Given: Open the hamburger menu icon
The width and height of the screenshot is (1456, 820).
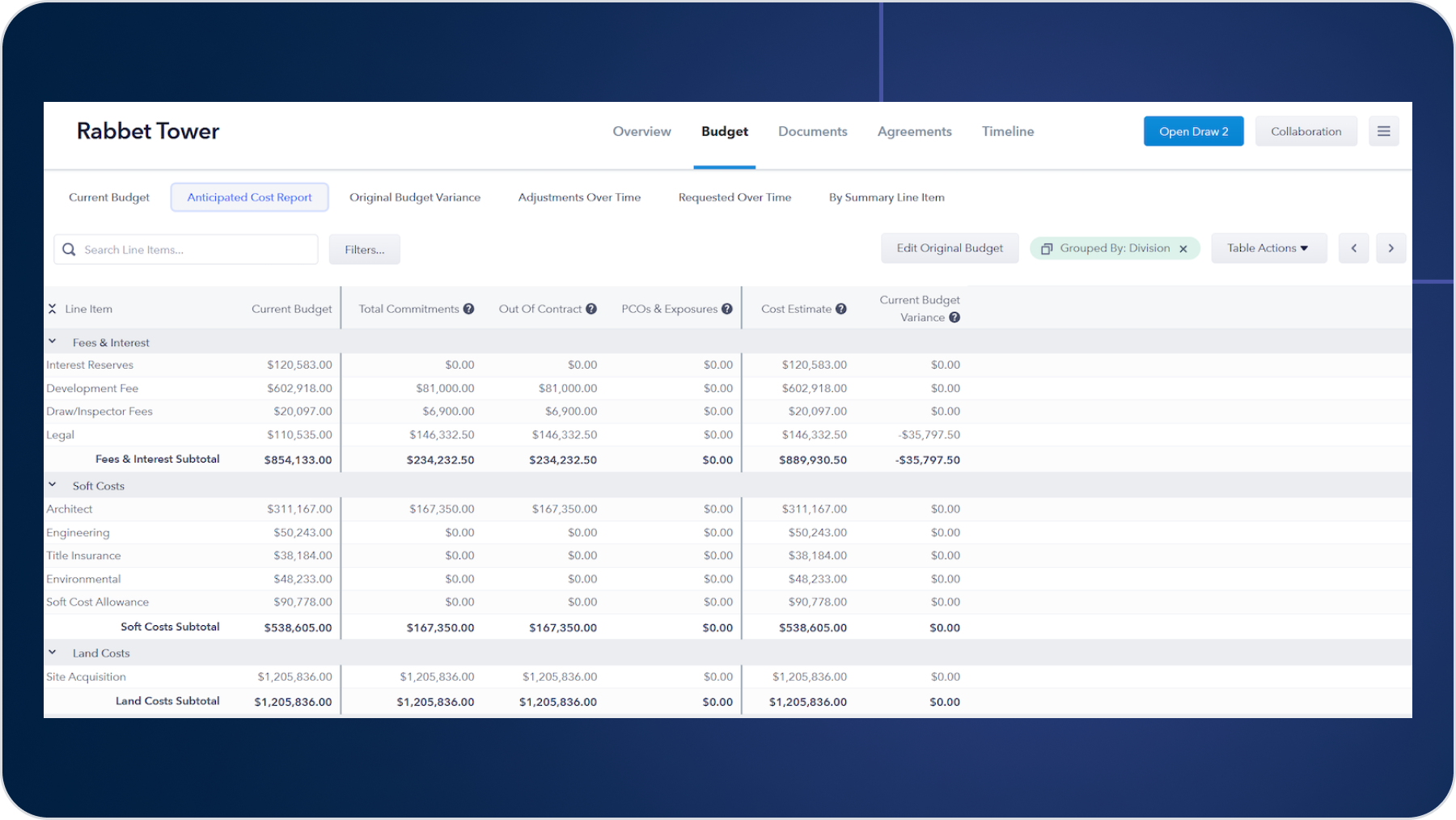Looking at the screenshot, I should coord(1383,131).
